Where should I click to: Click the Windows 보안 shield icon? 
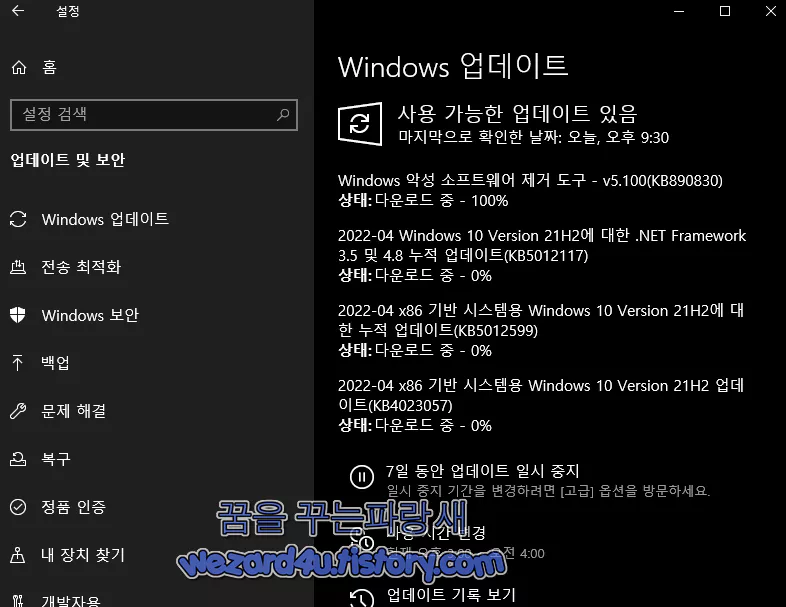(18, 315)
